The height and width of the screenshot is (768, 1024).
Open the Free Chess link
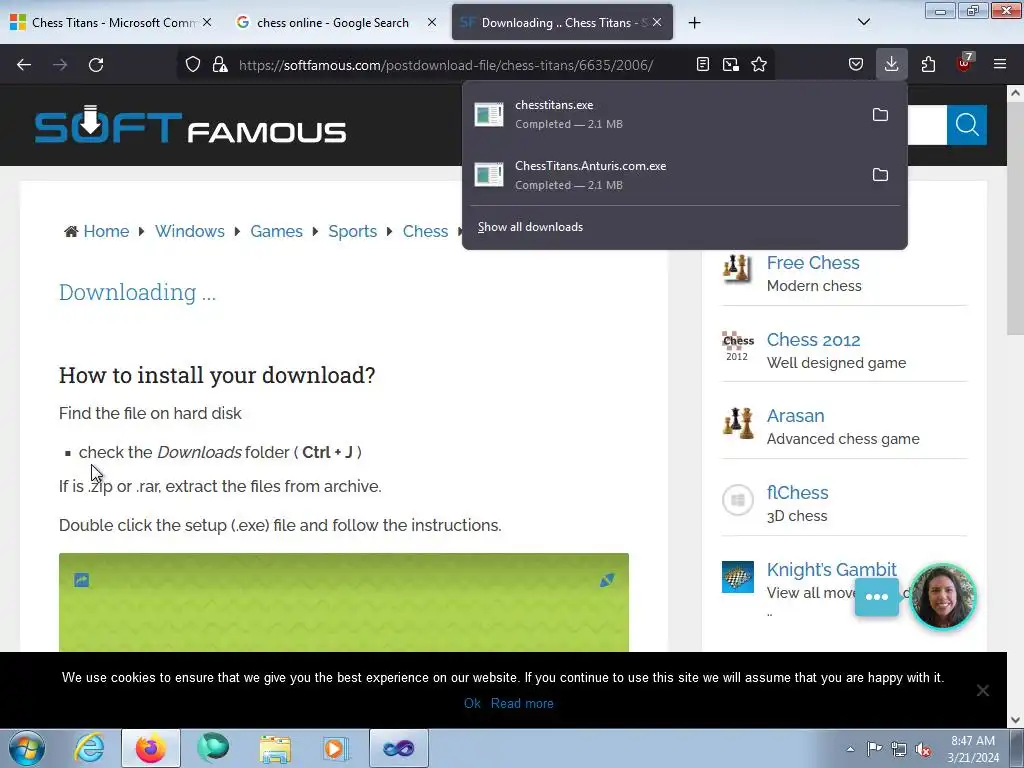coord(813,263)
